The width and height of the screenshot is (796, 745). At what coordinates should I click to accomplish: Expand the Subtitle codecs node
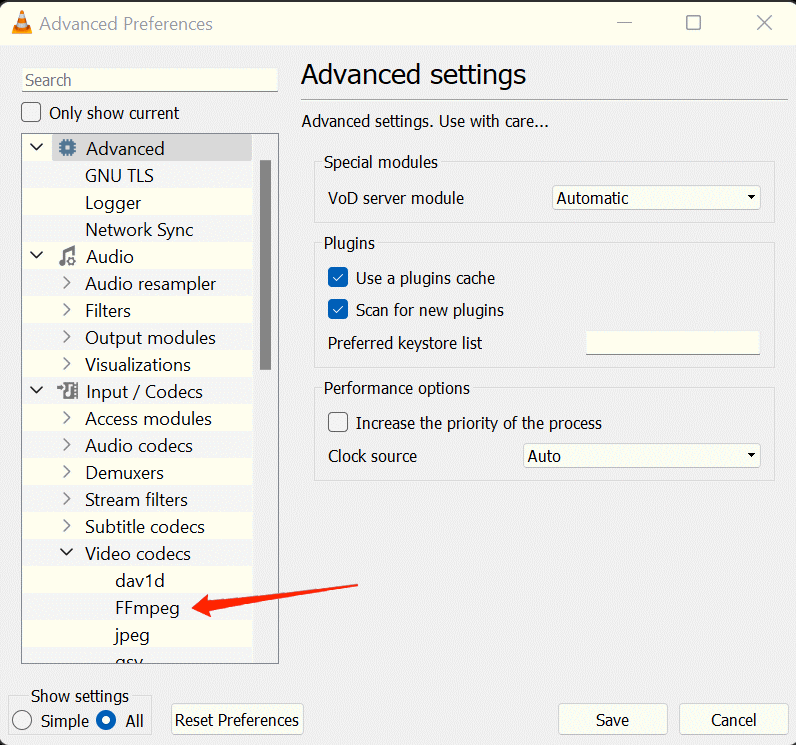tap(67, 525)
